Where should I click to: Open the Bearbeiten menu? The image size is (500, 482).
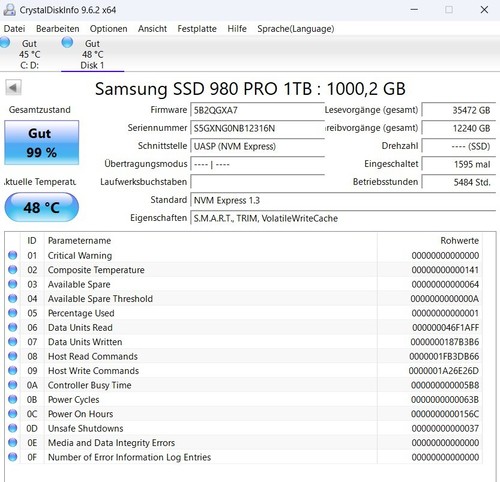[x=58, y=29]
